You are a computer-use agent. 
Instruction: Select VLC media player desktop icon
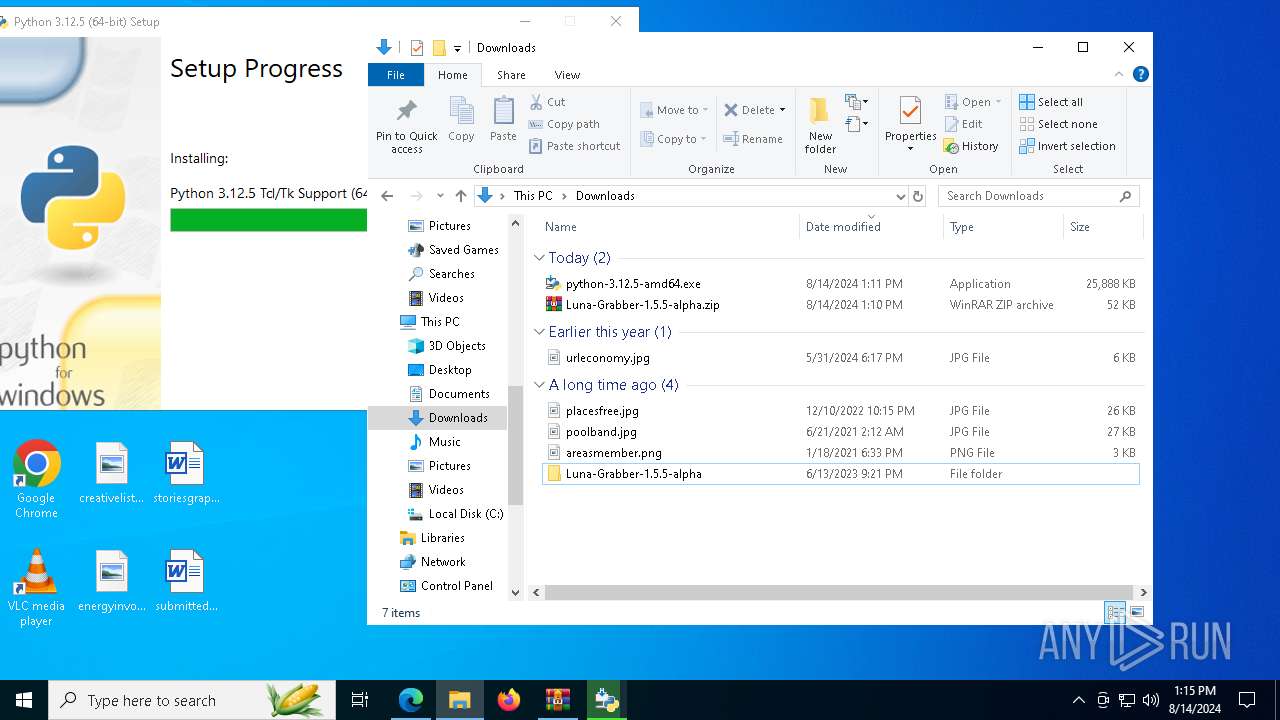coord(36,588)
